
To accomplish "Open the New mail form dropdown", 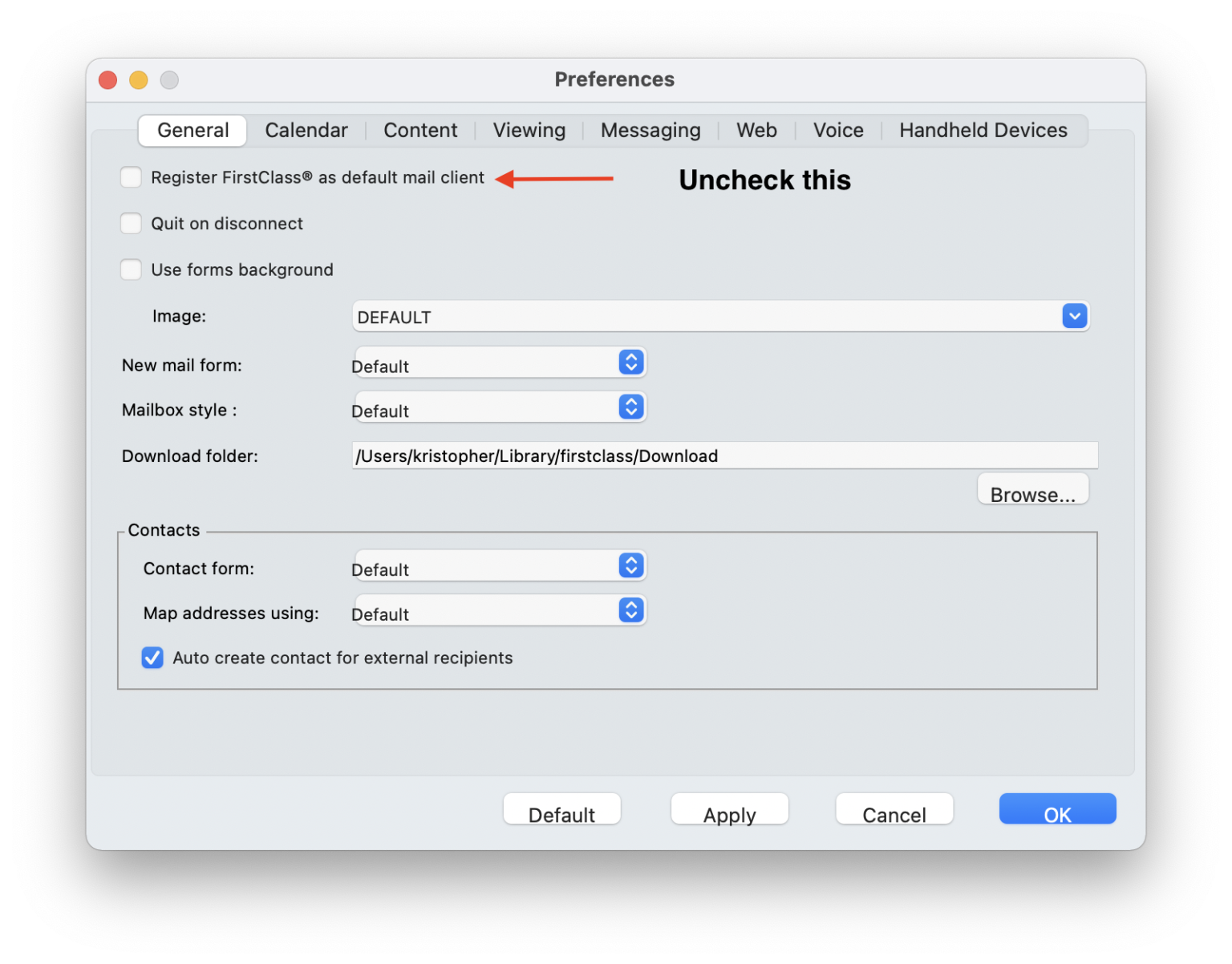I will (500, 363).
